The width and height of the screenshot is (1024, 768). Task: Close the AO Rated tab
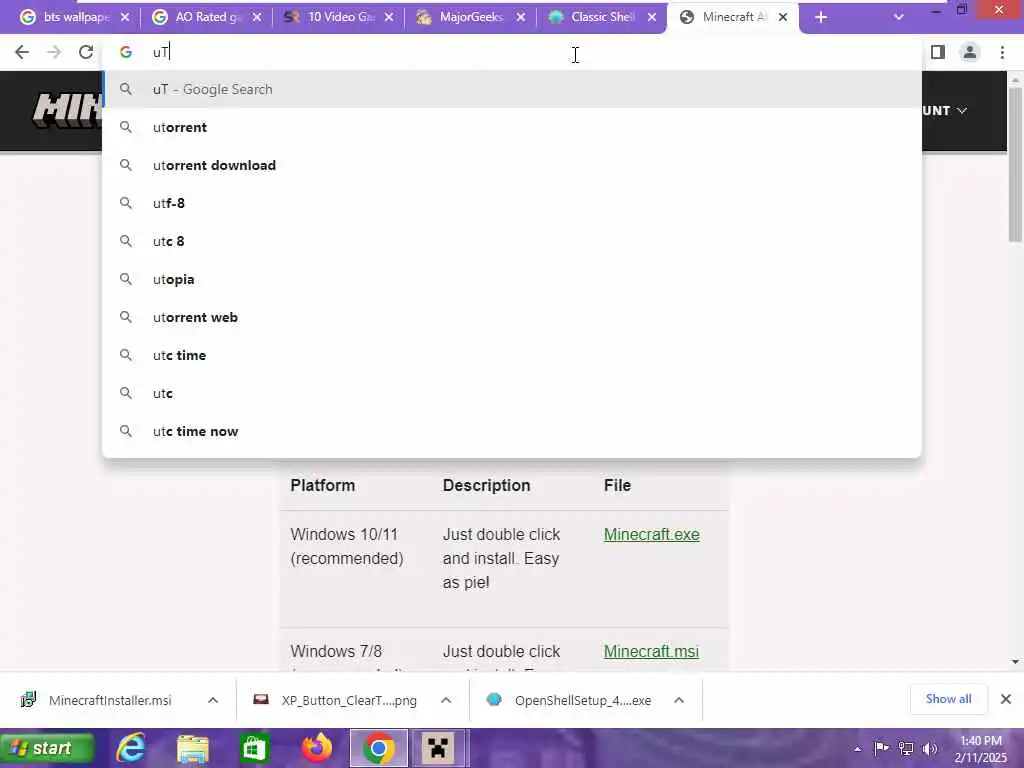257,18
